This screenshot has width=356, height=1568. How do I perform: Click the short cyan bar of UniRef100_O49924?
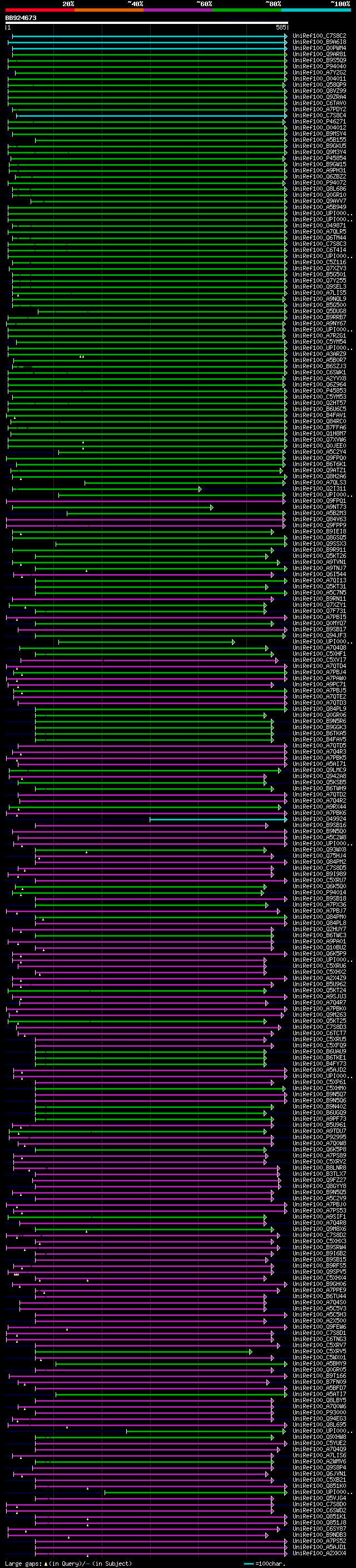[x=219, y=819]
